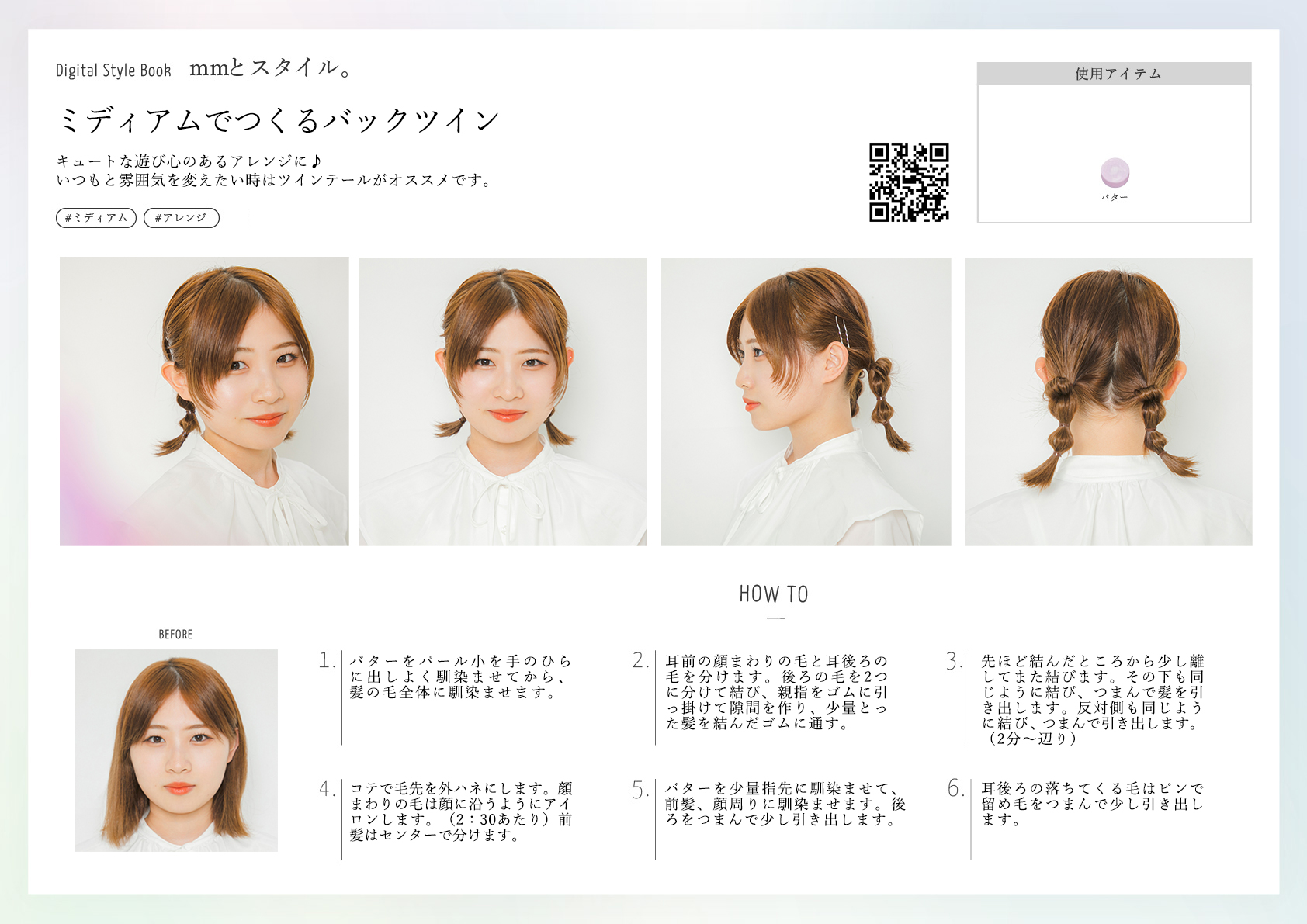Viewport: 1307px width, 924px height.
Task: Select step 5 instruction text
Action: (784, 804)
